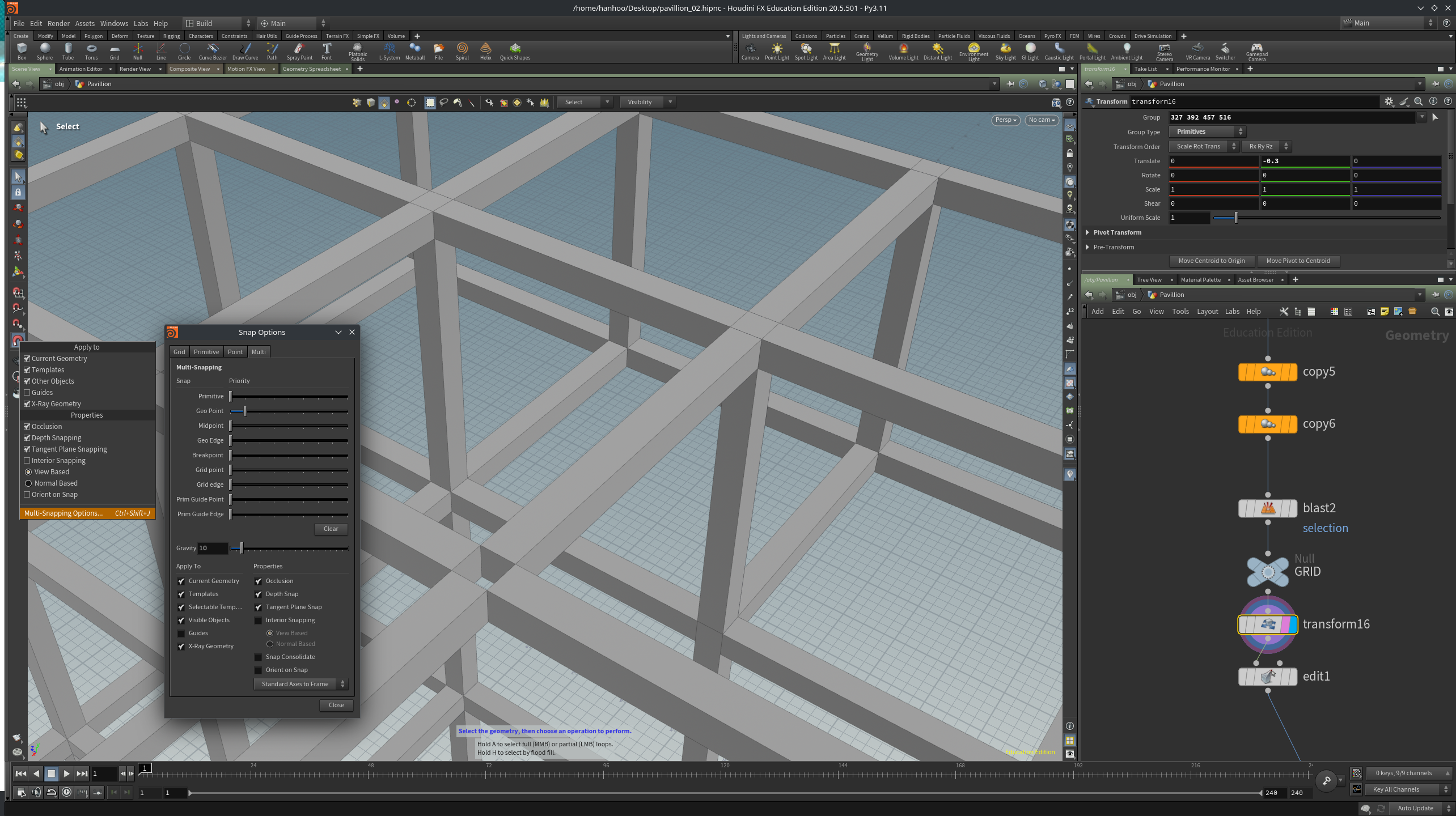Jump to the first frame

coord(20,773)
